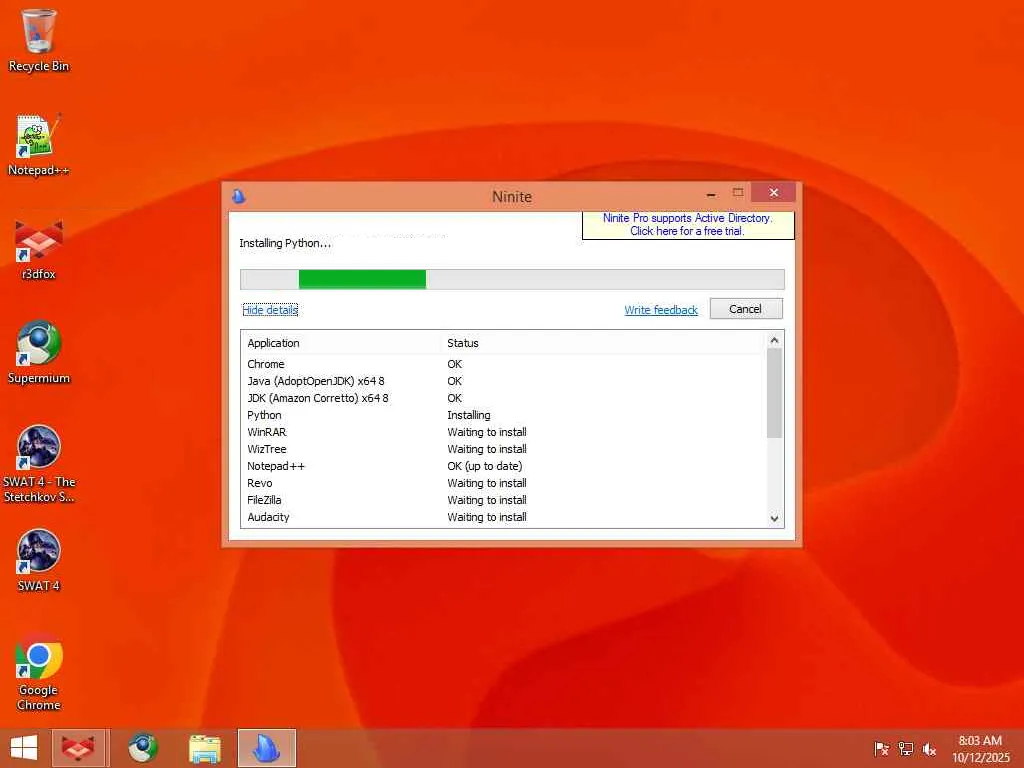Select the WinRAR row

pyautogui.click(x=503, y=432)
